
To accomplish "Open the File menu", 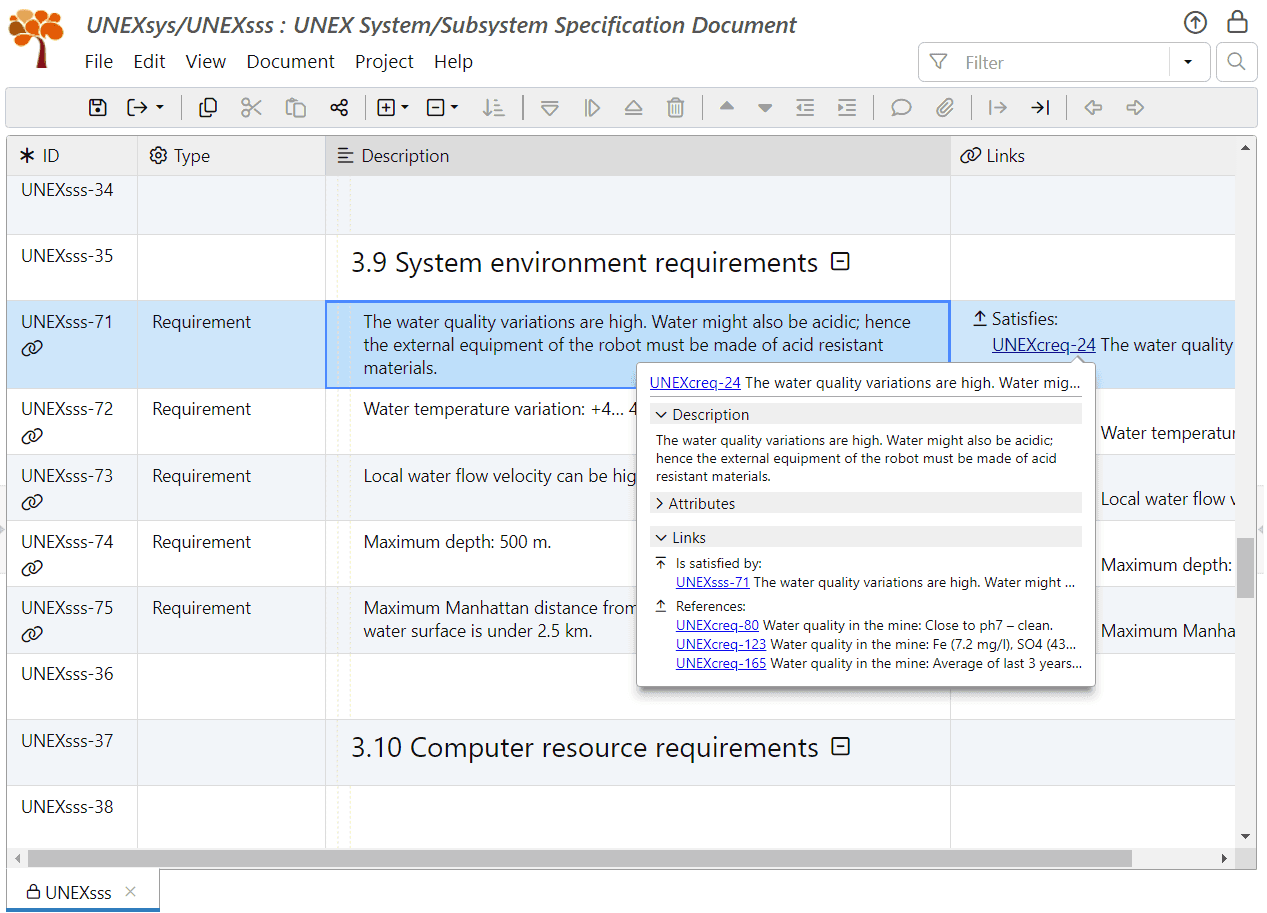I will [99, 62].
